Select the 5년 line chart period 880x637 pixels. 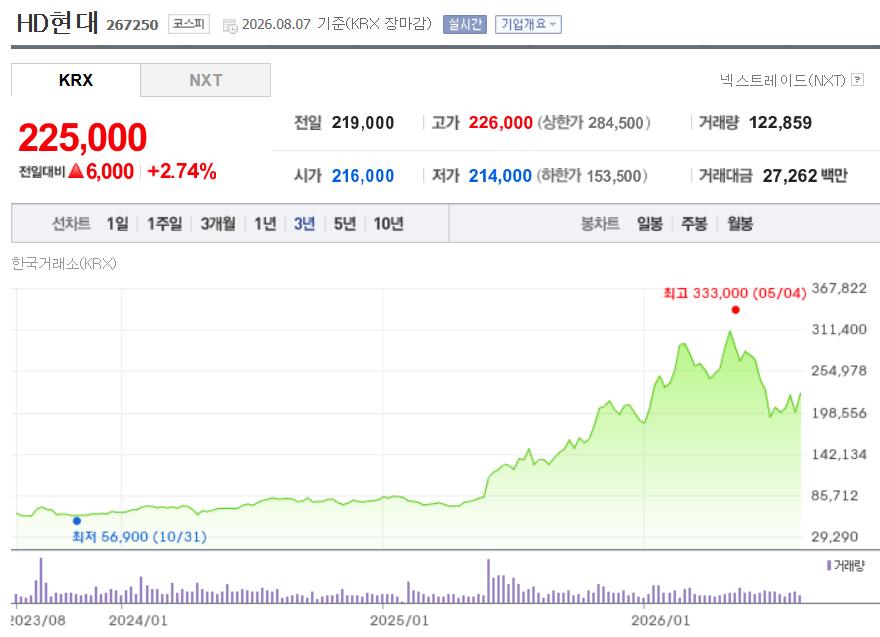(x=345, y=223)
